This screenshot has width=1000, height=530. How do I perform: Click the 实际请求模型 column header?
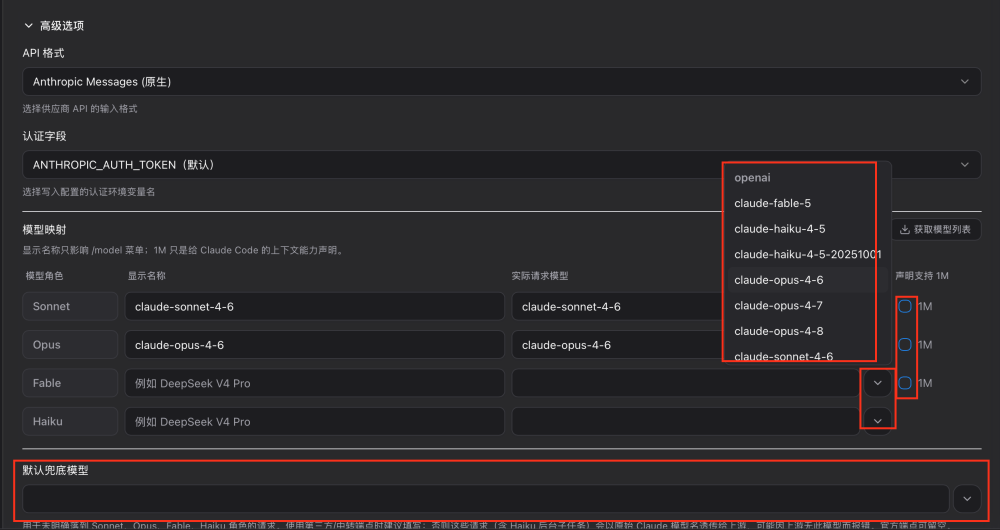(x=540, y=276)
